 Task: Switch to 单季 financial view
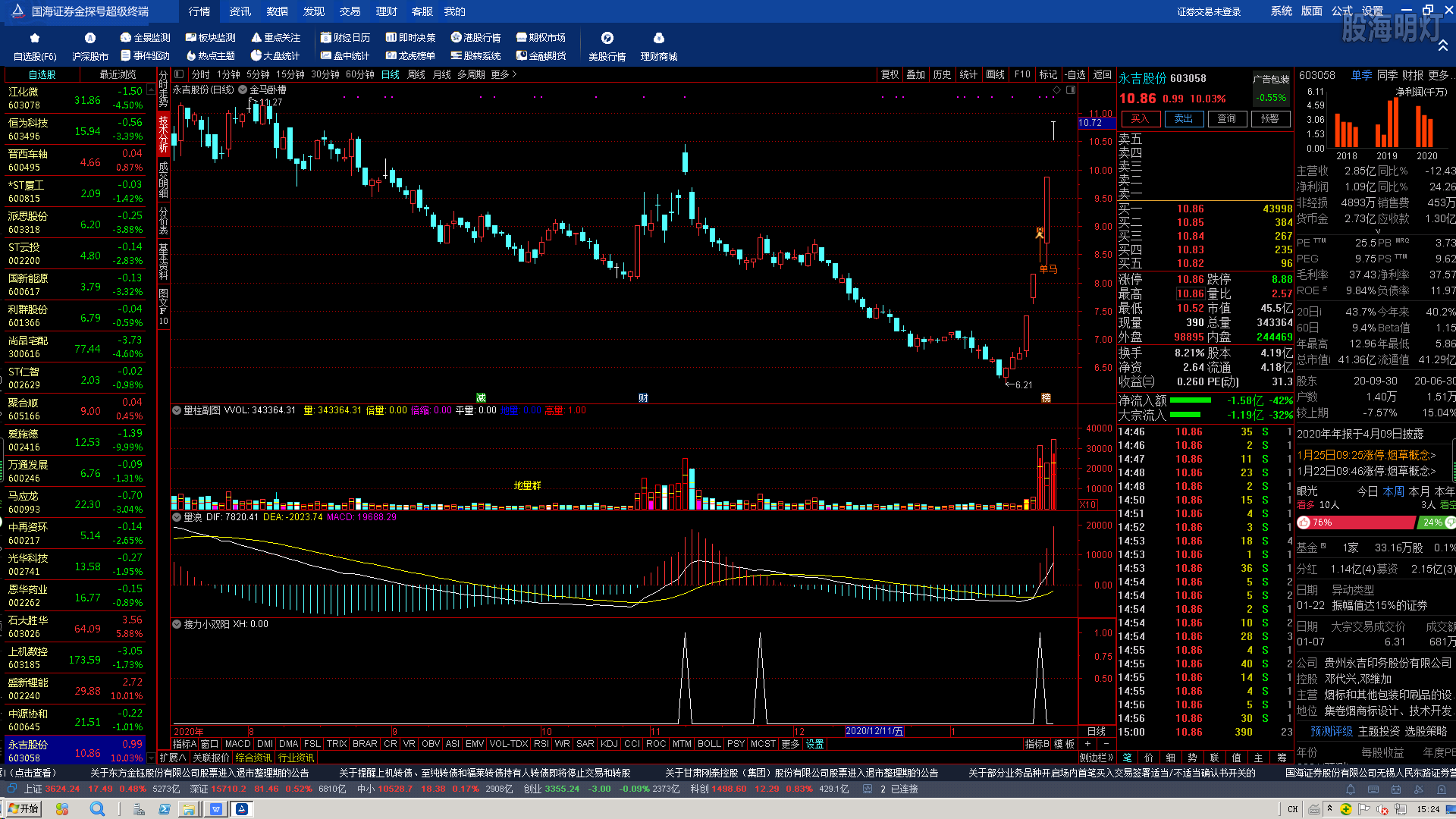(1361, 75)
